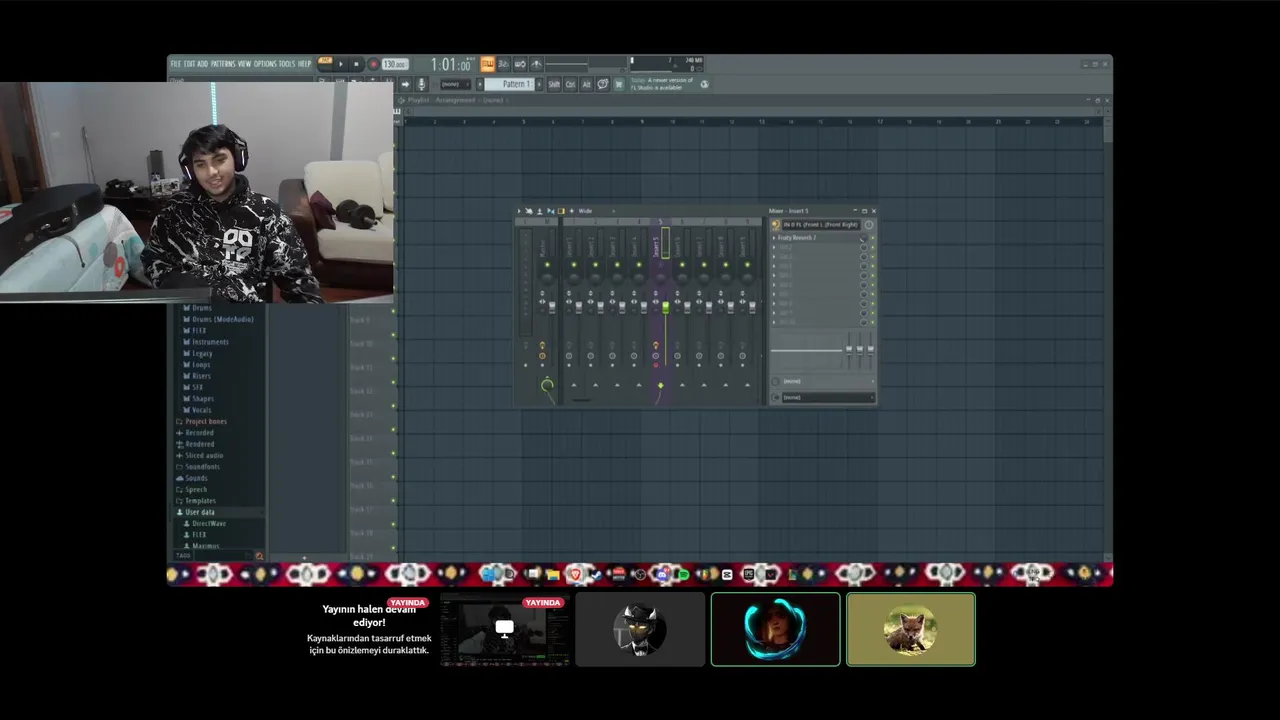The height and width of the screenshot is (720, 1280).
Task: Click the Insert 1 volume fader
Action: pyautogui.click(x=579, y=307)
